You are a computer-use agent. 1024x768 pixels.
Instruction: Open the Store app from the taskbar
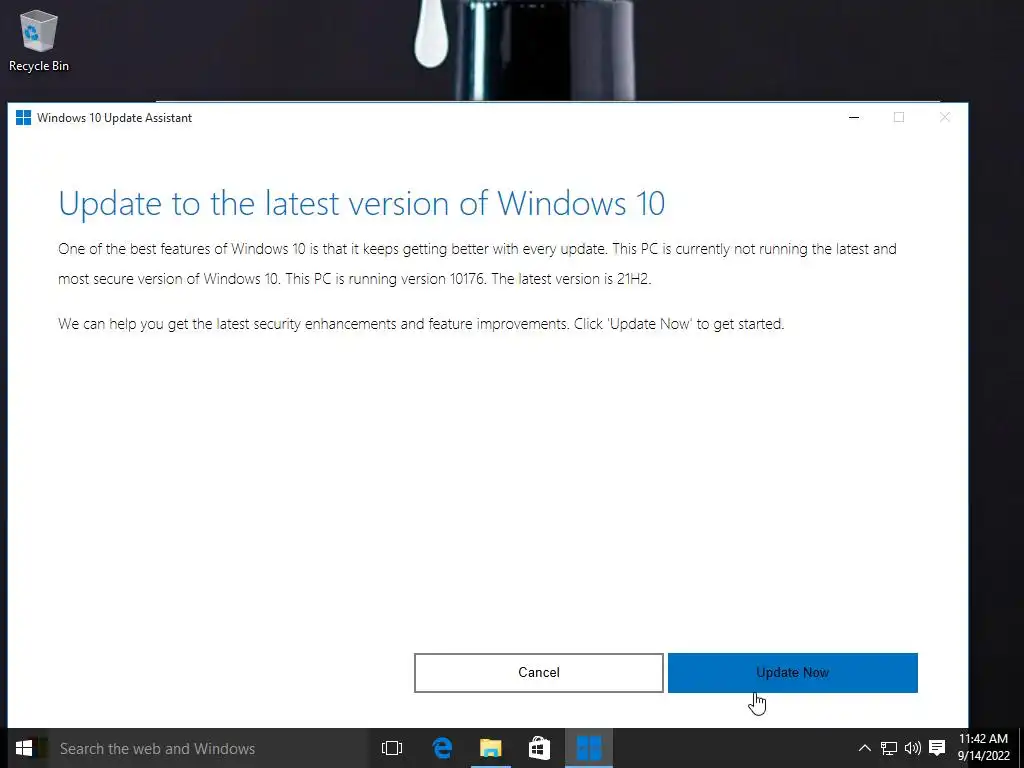(539, 748)
